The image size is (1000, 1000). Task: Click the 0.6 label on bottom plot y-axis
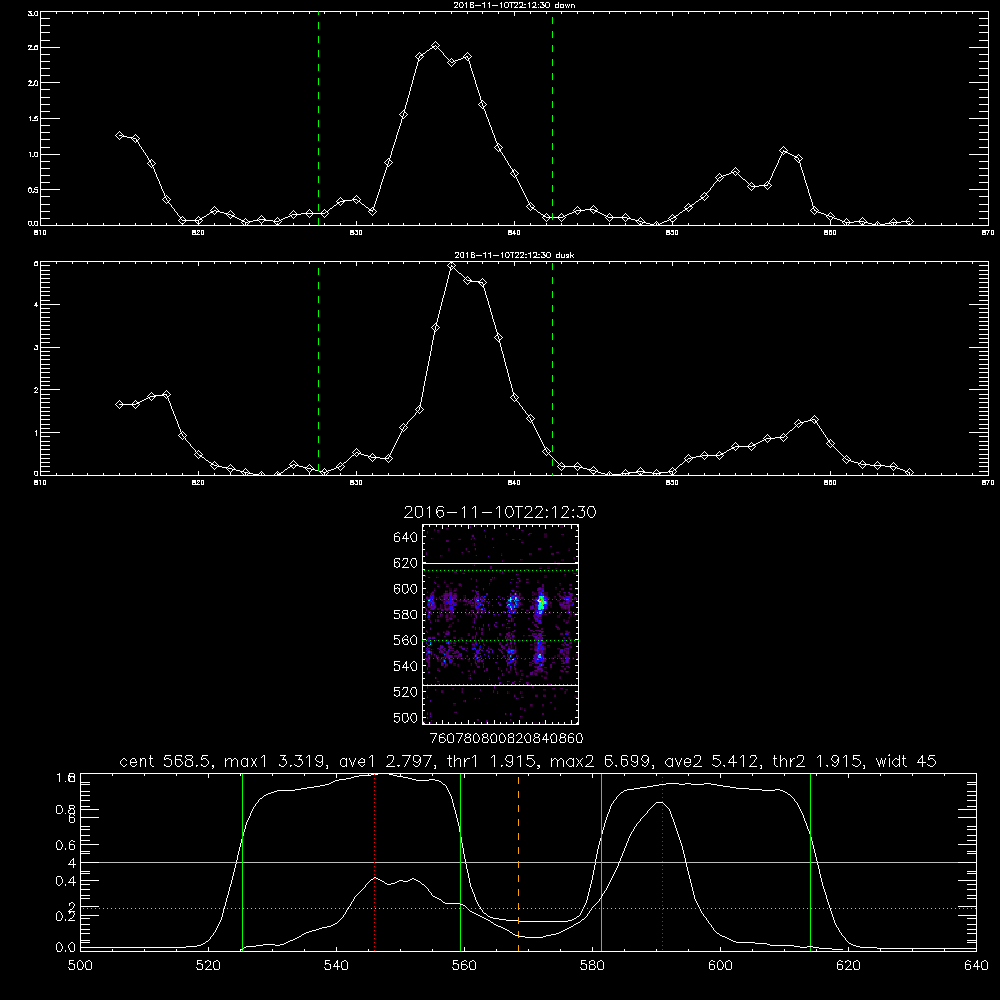tap(66, 845)
